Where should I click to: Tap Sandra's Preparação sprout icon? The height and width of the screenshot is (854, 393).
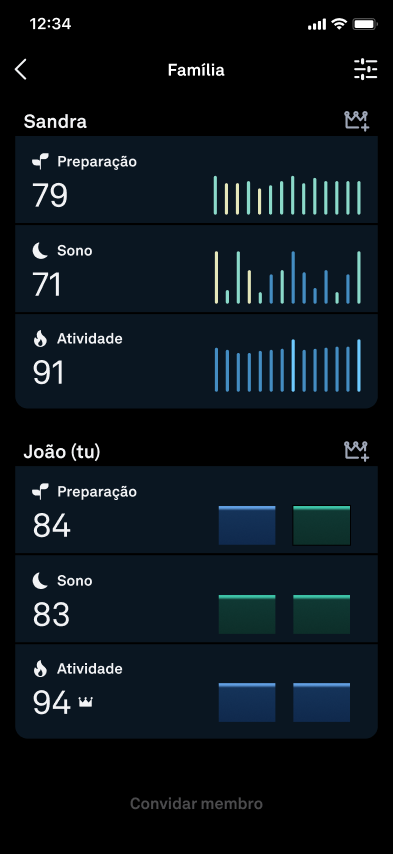pos(40,161)
